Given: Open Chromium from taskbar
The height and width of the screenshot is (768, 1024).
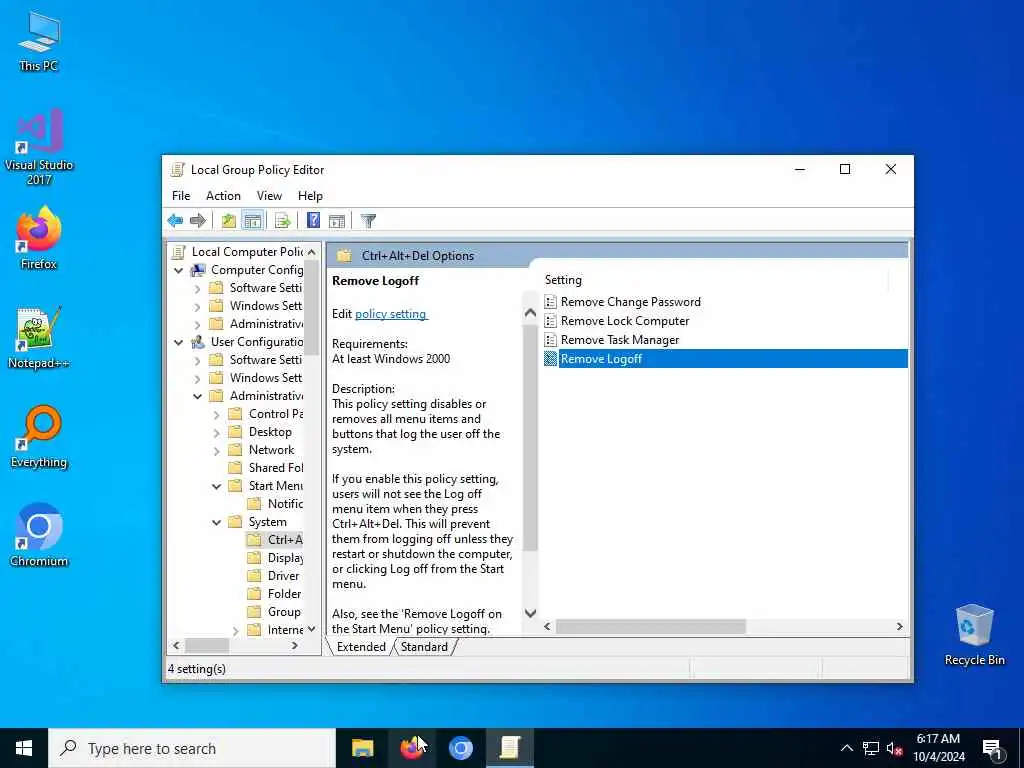Looking at the screenshot, I should pyautogui.click(x=460, y=748).
